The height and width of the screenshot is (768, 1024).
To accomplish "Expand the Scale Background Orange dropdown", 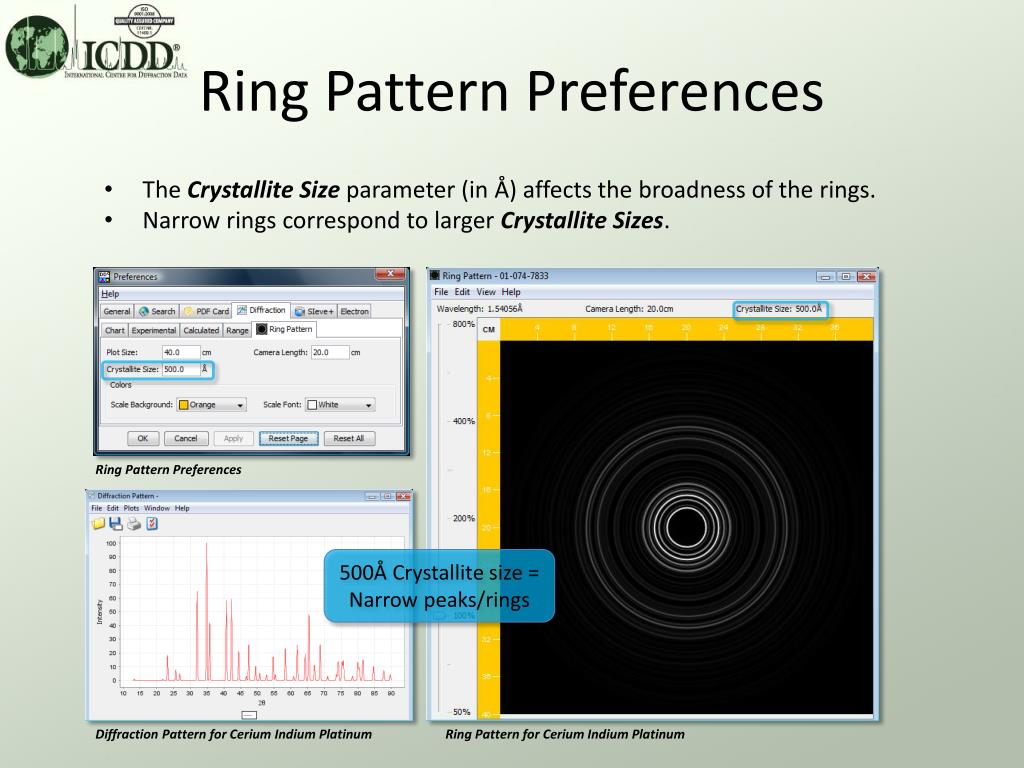I will (x=212, y=405).
